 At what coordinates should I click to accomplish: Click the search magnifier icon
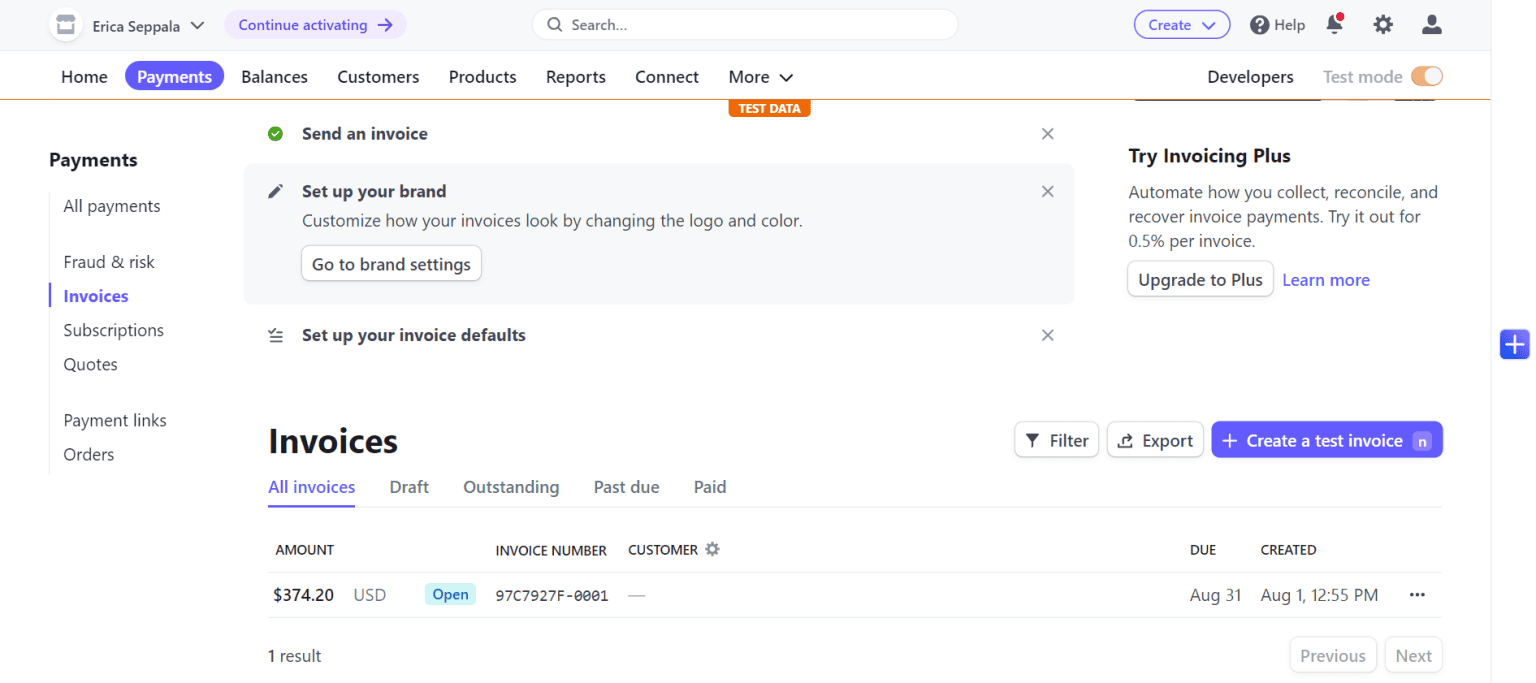click(x=554, y=23)
